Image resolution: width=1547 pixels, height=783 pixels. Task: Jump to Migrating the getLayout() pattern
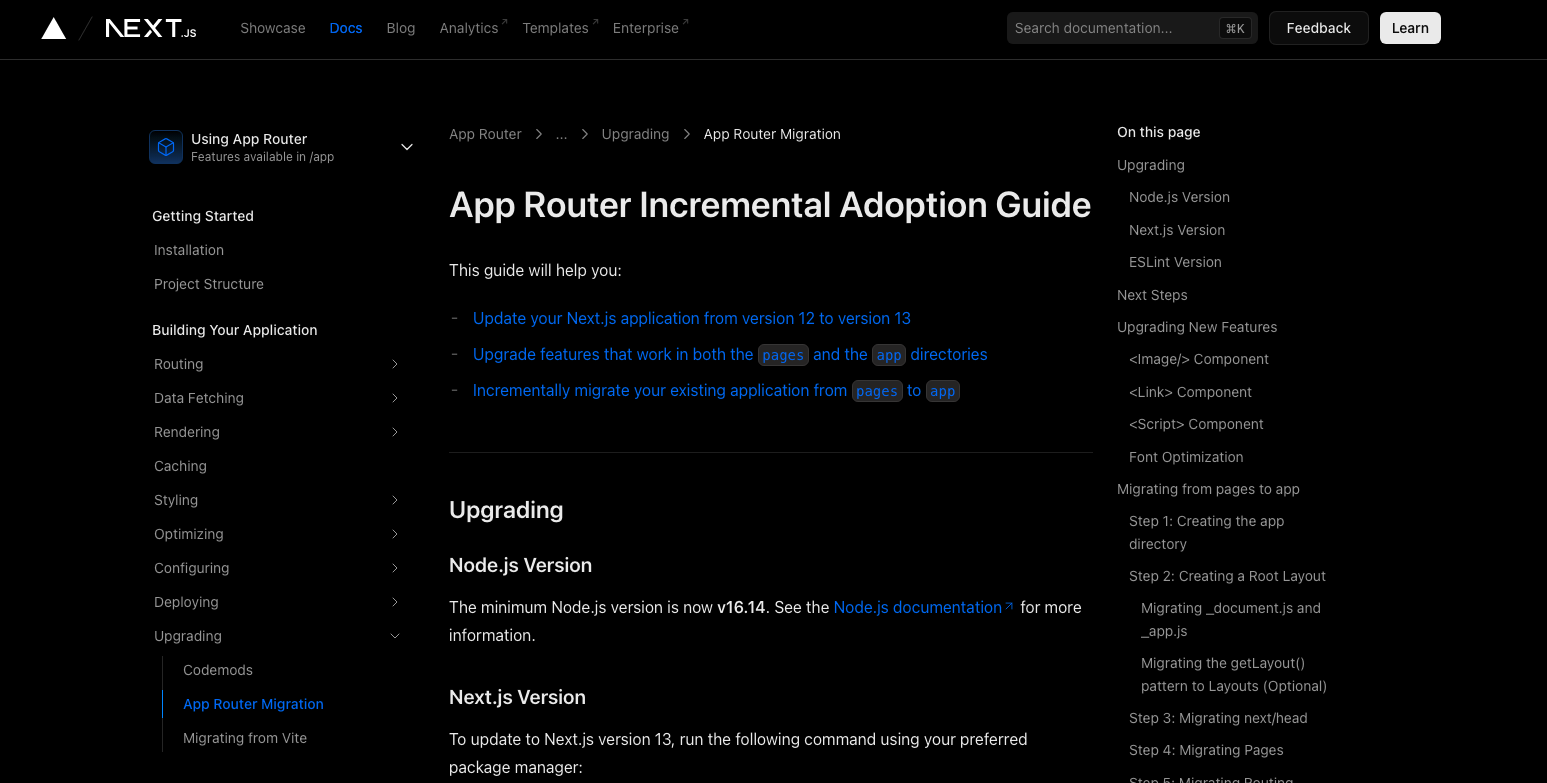pos(1234,674)
